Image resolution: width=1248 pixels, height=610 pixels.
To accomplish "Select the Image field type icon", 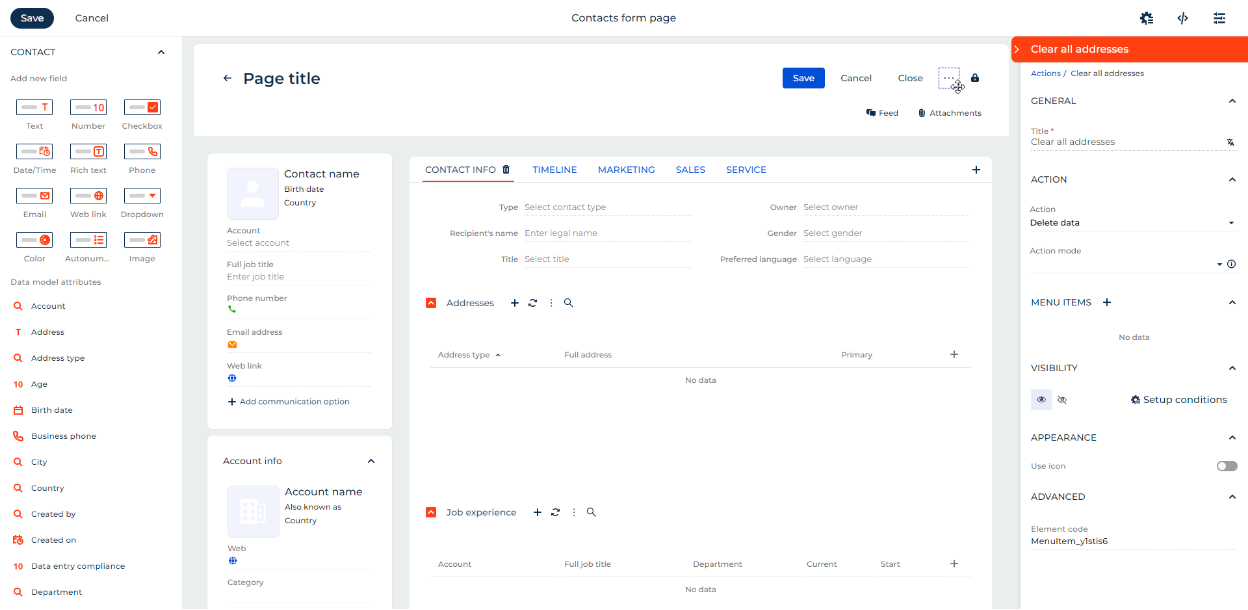I will (x=141, y=239).
